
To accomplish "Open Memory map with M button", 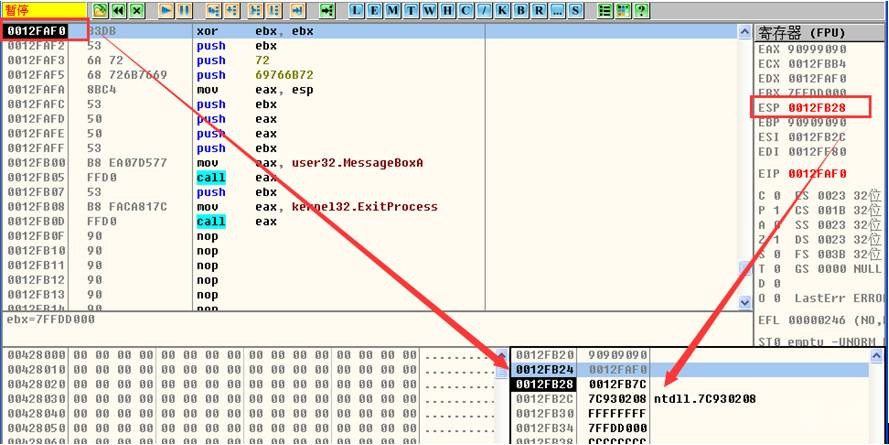I will [391, 10].
